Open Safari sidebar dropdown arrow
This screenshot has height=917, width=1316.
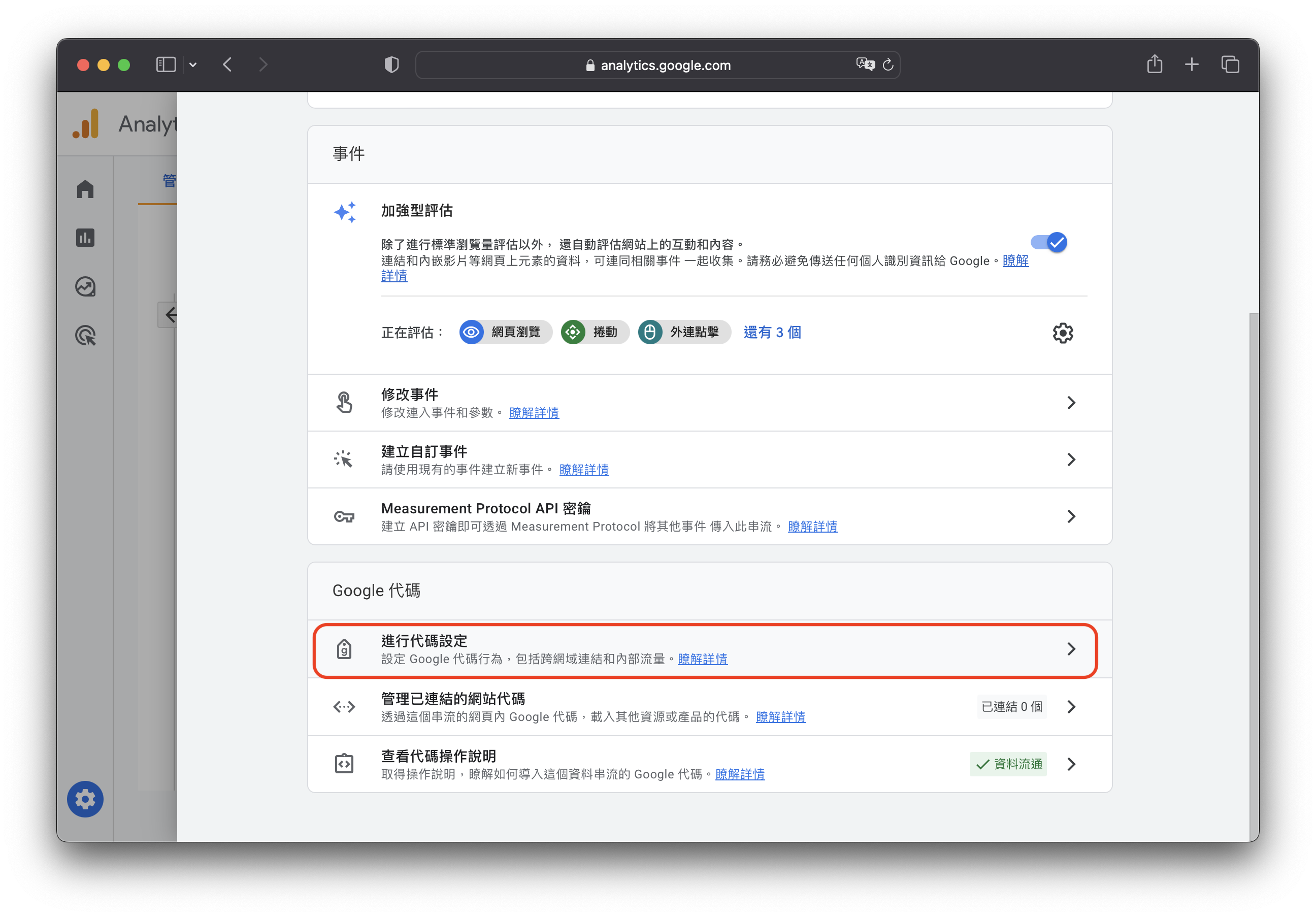pos(192,65)
